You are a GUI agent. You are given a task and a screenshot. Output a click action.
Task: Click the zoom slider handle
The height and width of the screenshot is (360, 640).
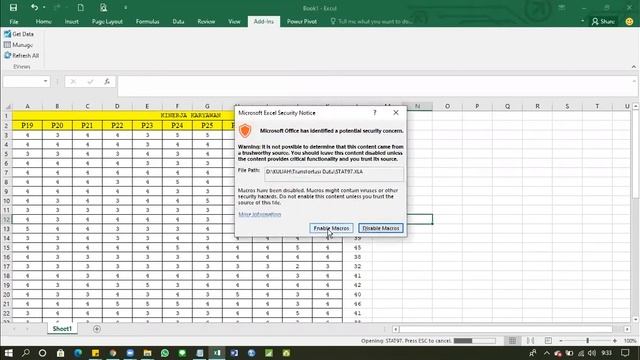pos(588,340)
